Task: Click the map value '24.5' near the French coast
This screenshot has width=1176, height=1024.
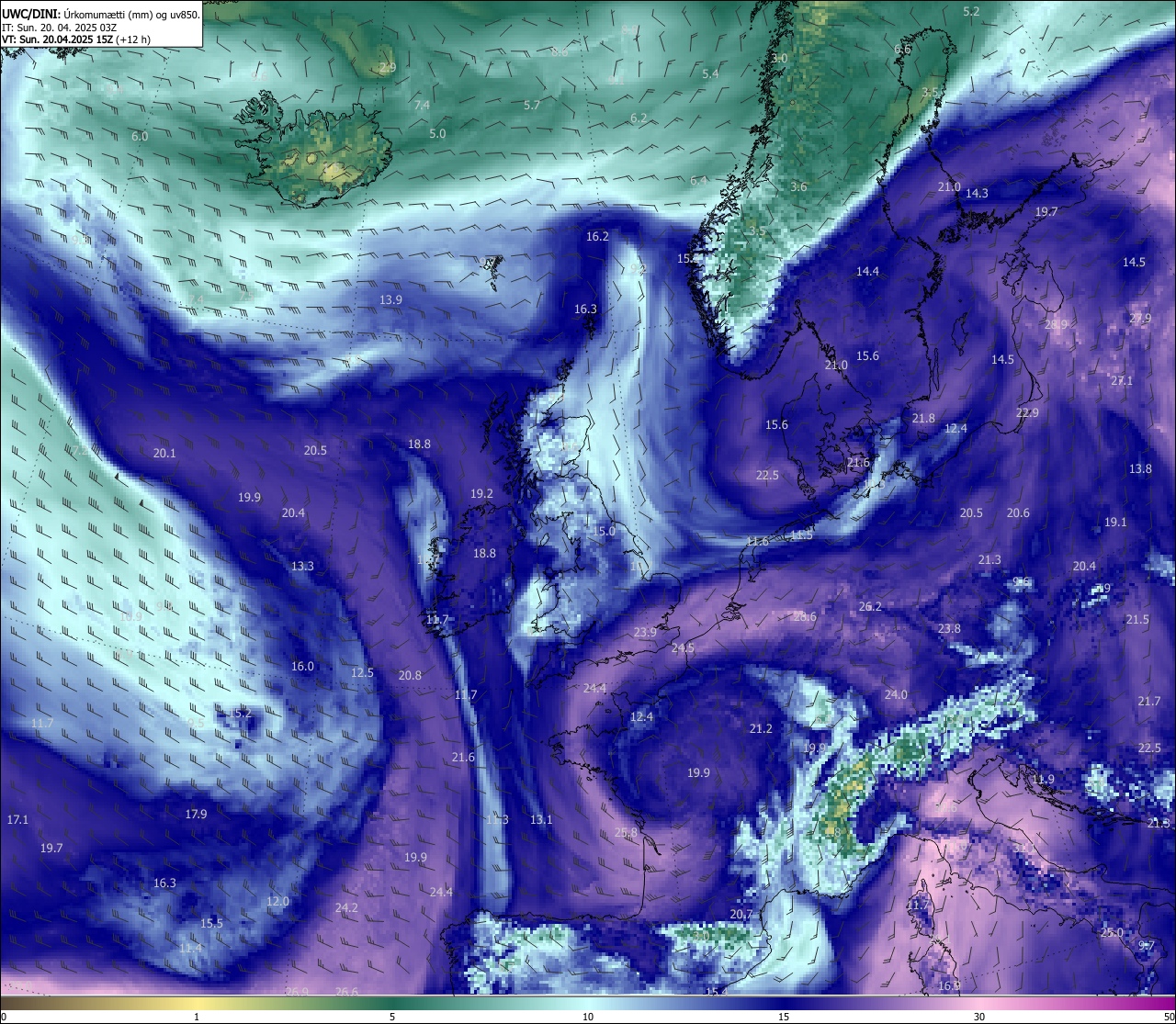Action: tap(683, 647)
